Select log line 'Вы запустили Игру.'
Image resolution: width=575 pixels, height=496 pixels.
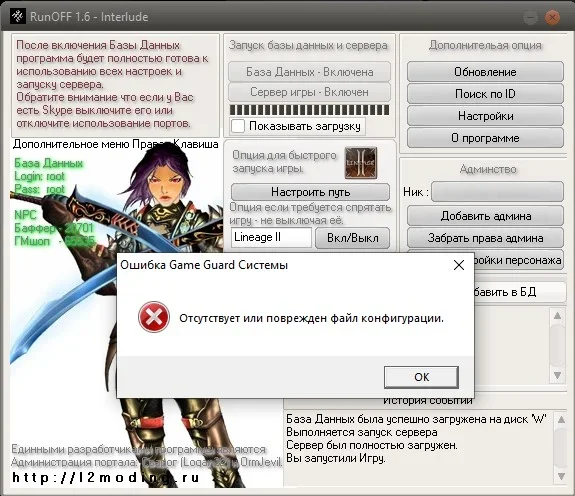336,458
